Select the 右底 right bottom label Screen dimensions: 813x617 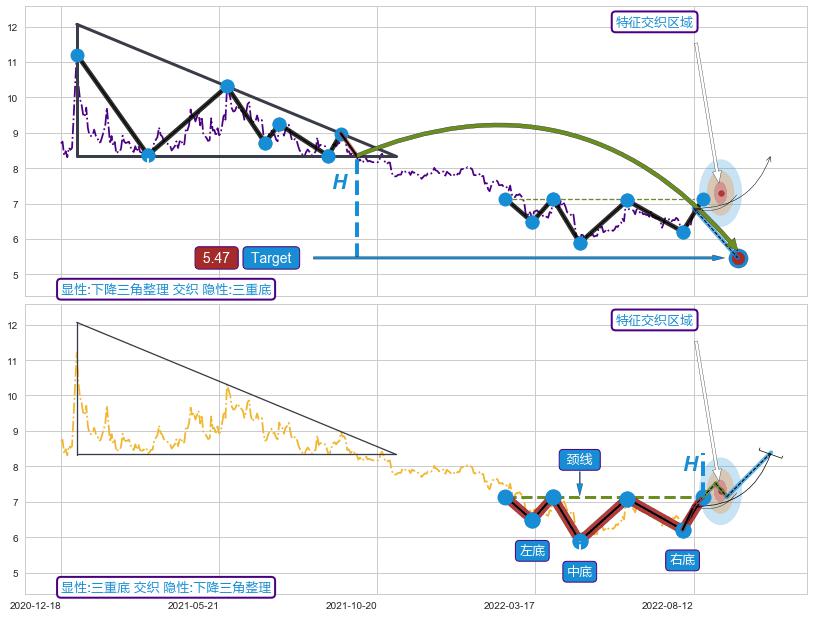tap(683, 560)
